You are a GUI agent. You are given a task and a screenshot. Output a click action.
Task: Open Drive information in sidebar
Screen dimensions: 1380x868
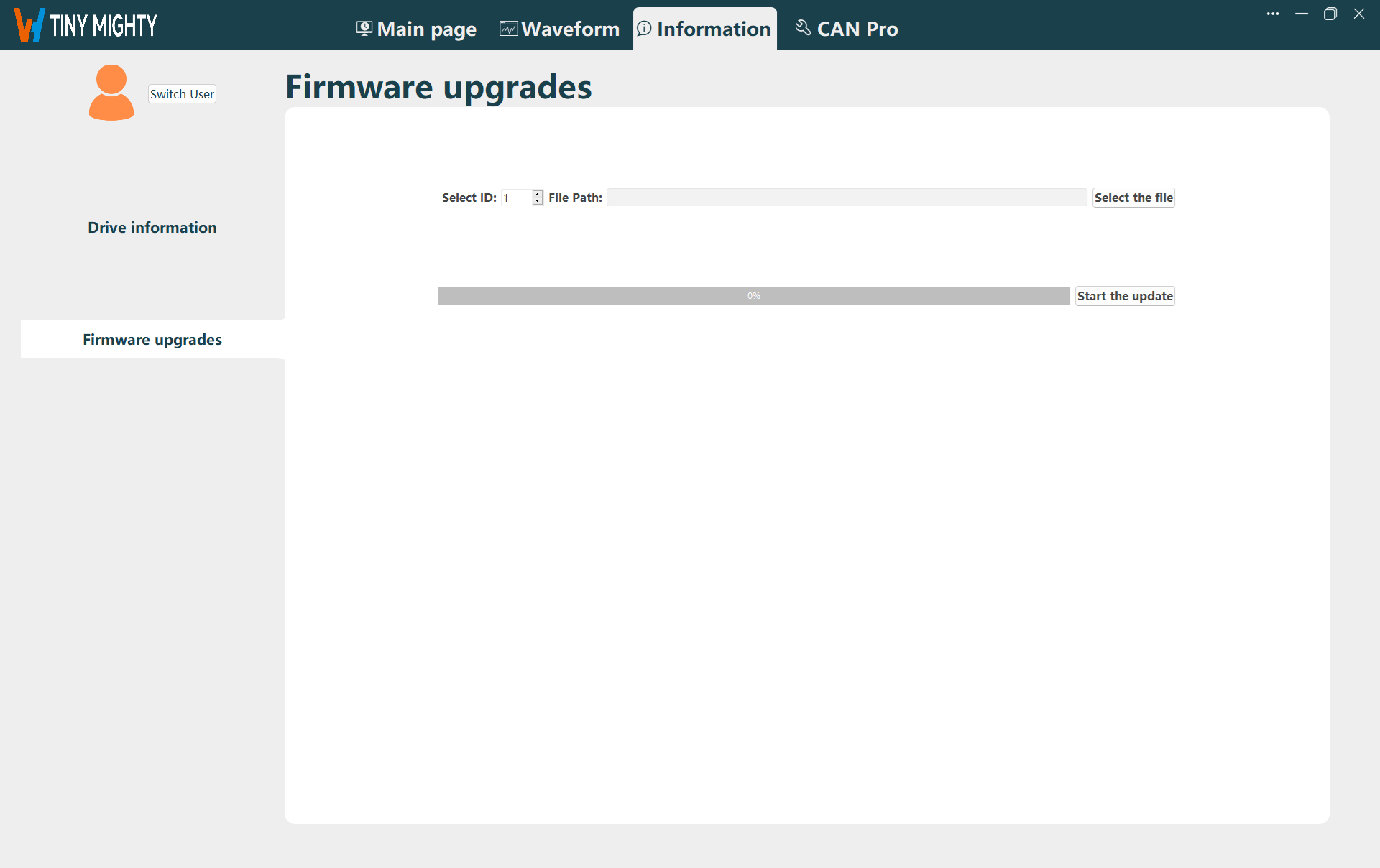152,228
